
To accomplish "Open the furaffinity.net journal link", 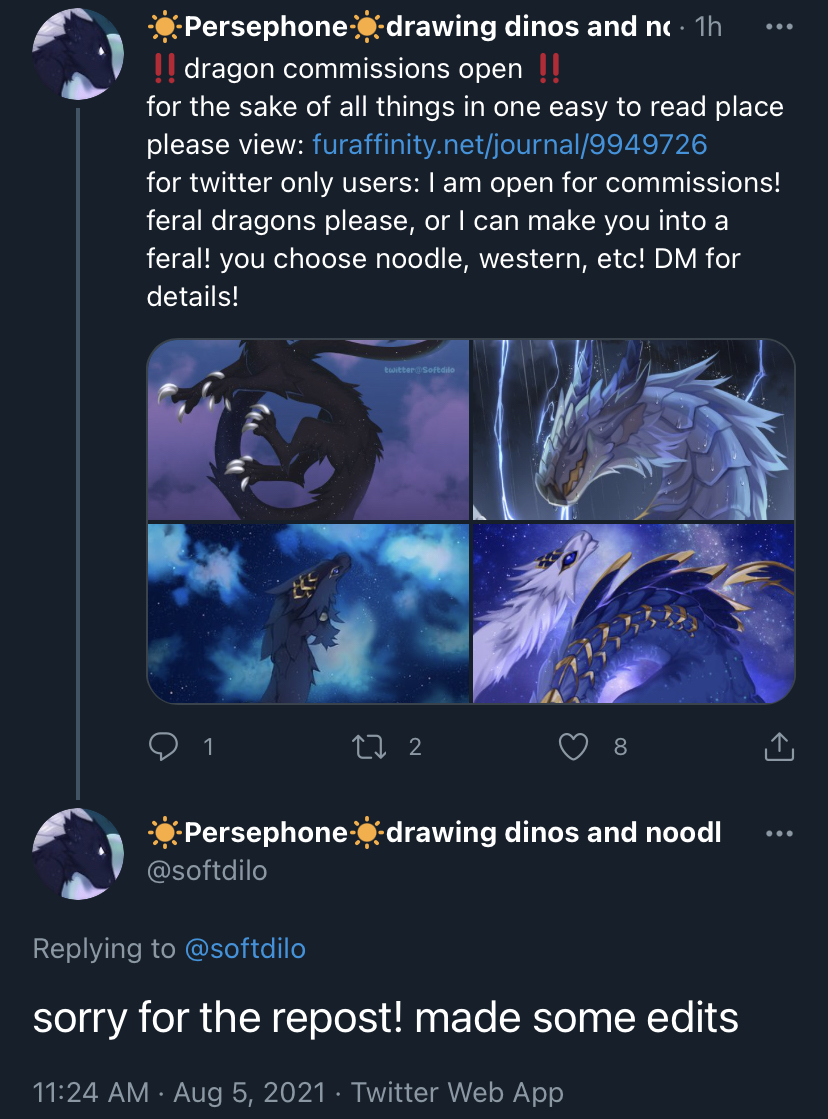I will click(510, 145).
